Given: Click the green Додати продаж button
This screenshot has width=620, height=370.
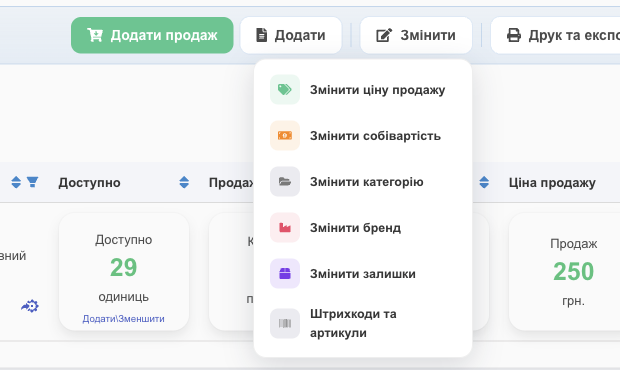Looking at the screenshot, I should pyautogui.click(x=152, y=35).
